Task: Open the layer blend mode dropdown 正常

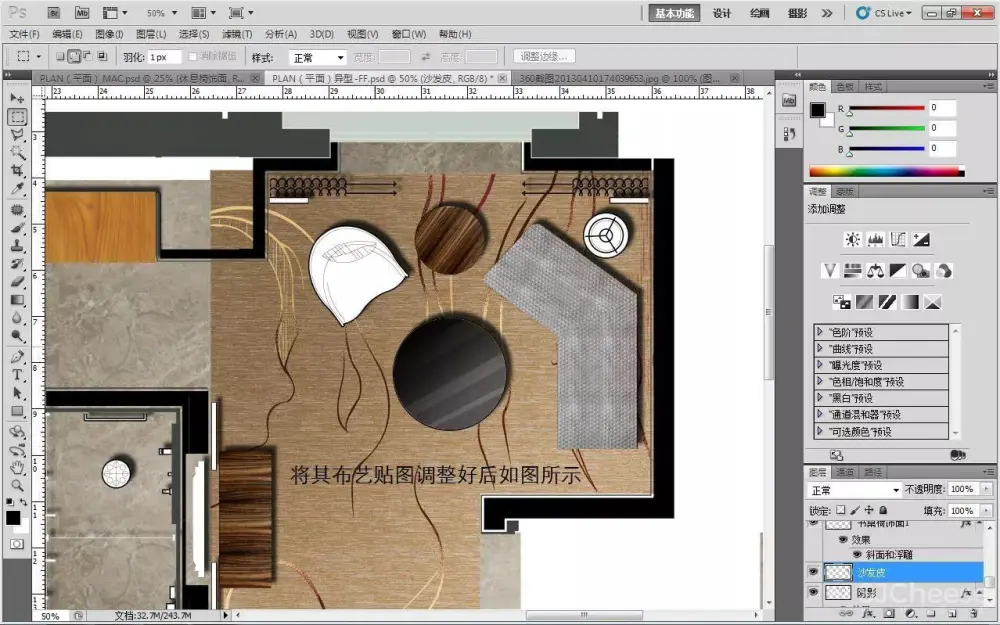Action: 855,490
